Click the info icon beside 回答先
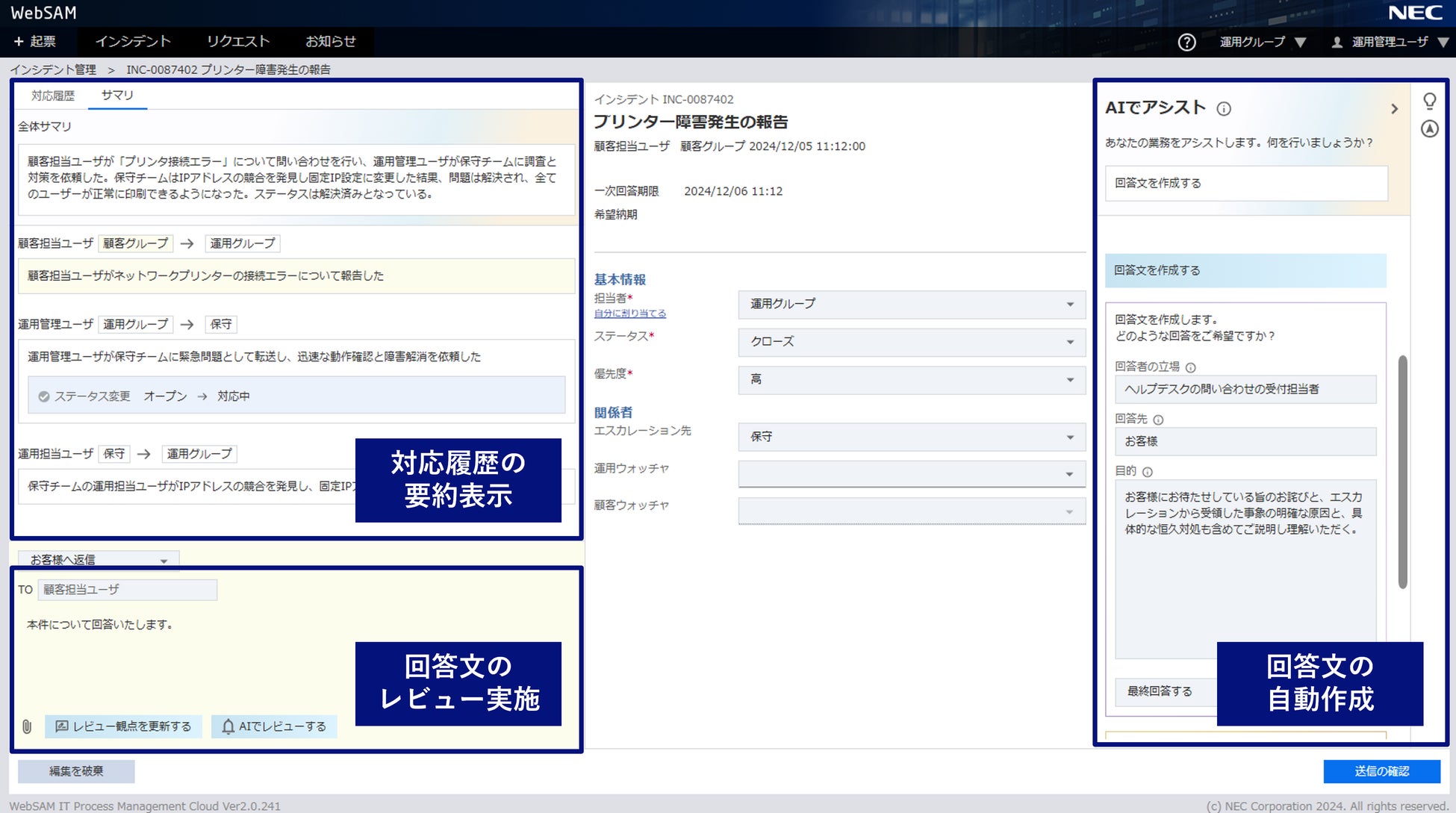 [1158, 420]
